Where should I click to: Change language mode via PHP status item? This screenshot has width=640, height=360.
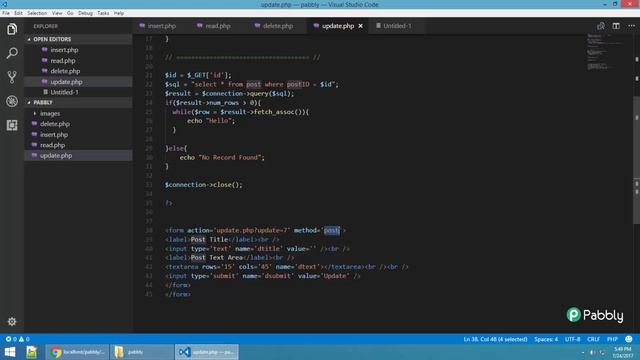pyautogui.click(x=612, y=339)
